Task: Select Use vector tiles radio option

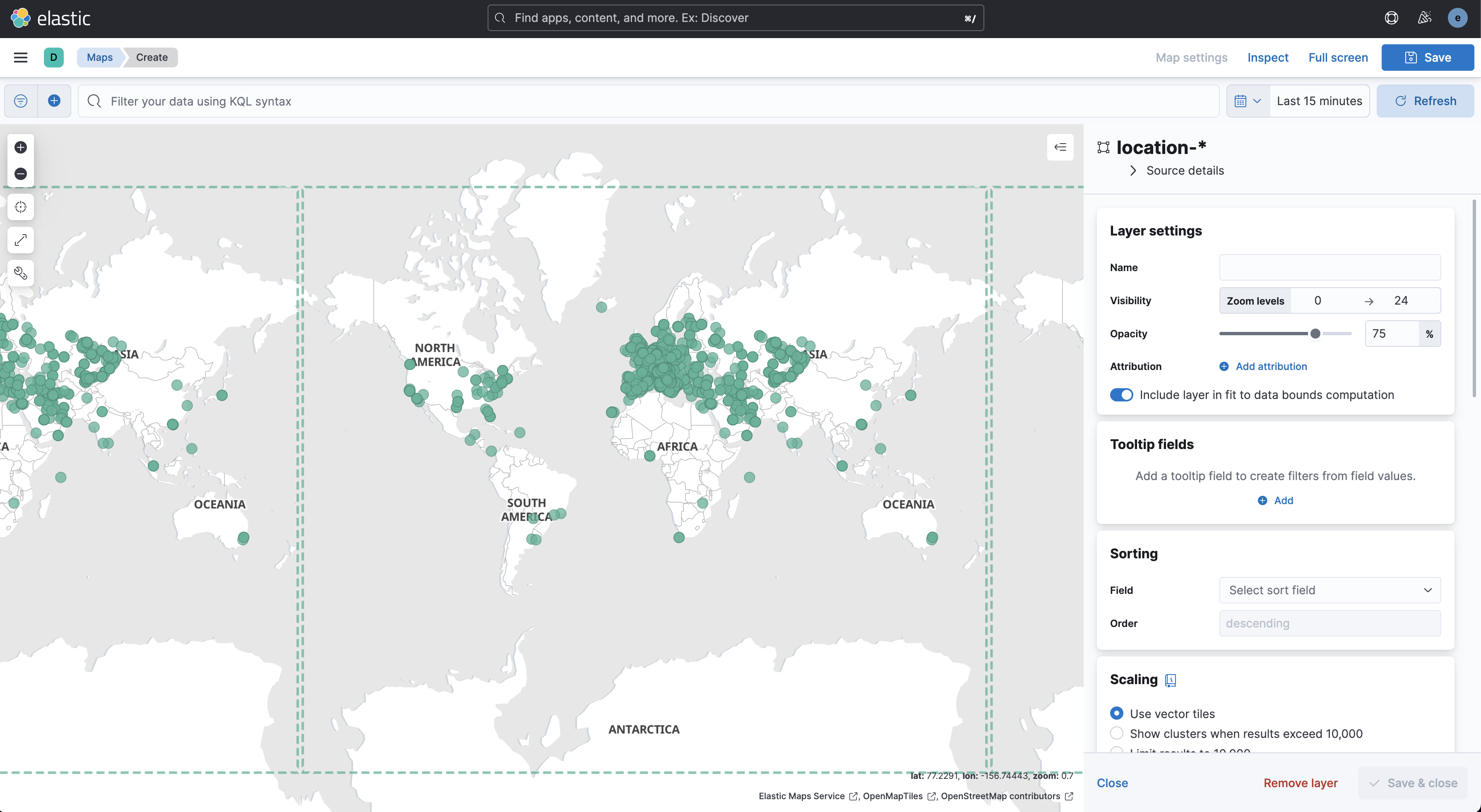Action: point(1116,713)
